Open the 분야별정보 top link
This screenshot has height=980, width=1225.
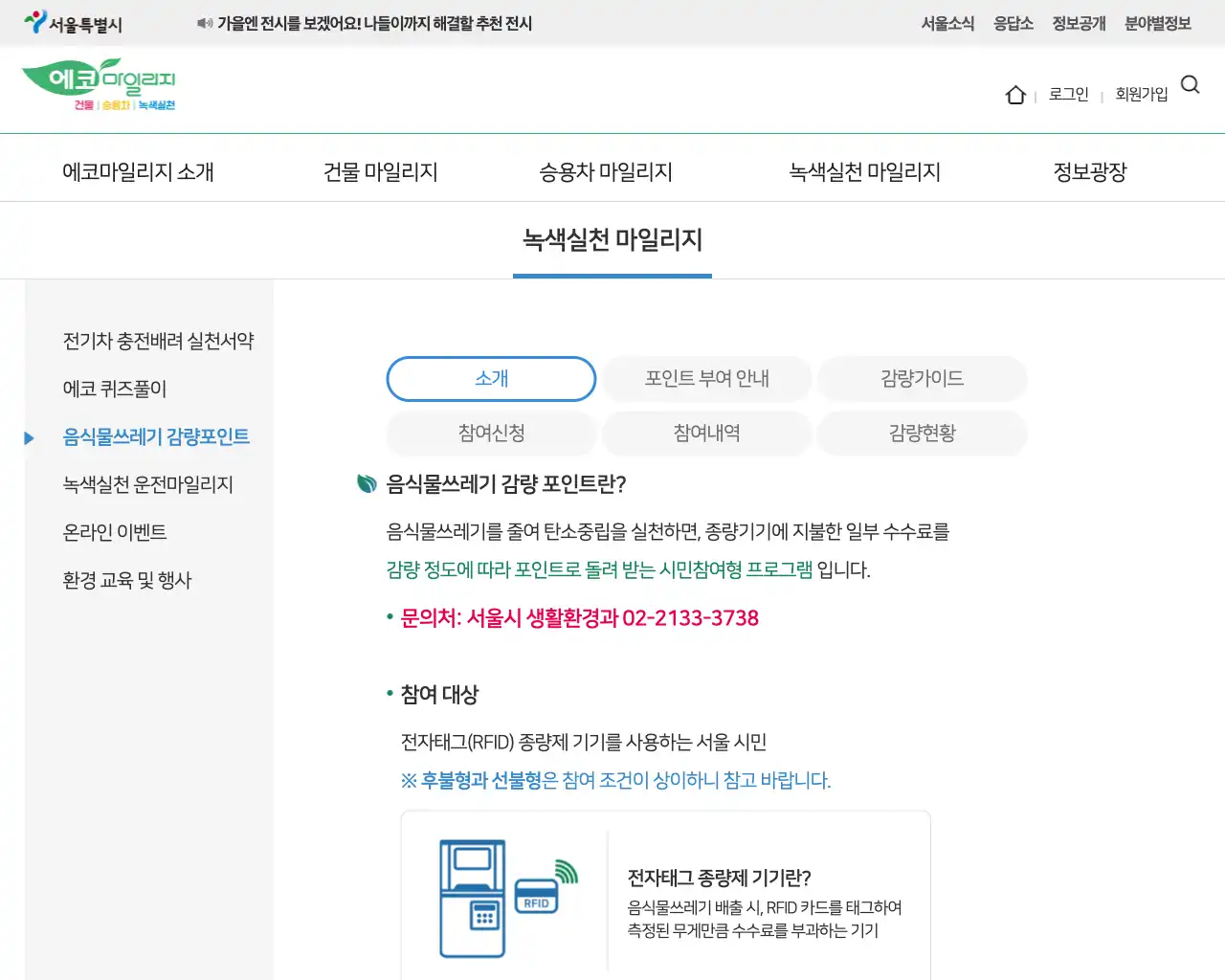coord(1158,23)
